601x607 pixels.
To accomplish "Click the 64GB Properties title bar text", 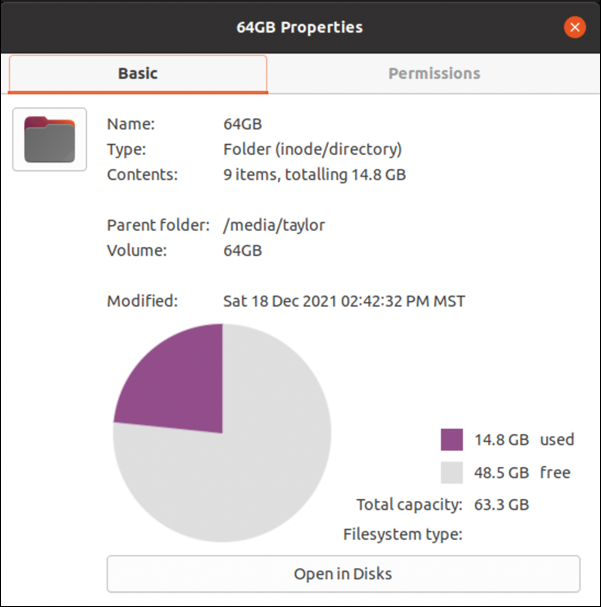I will [299, 27].
